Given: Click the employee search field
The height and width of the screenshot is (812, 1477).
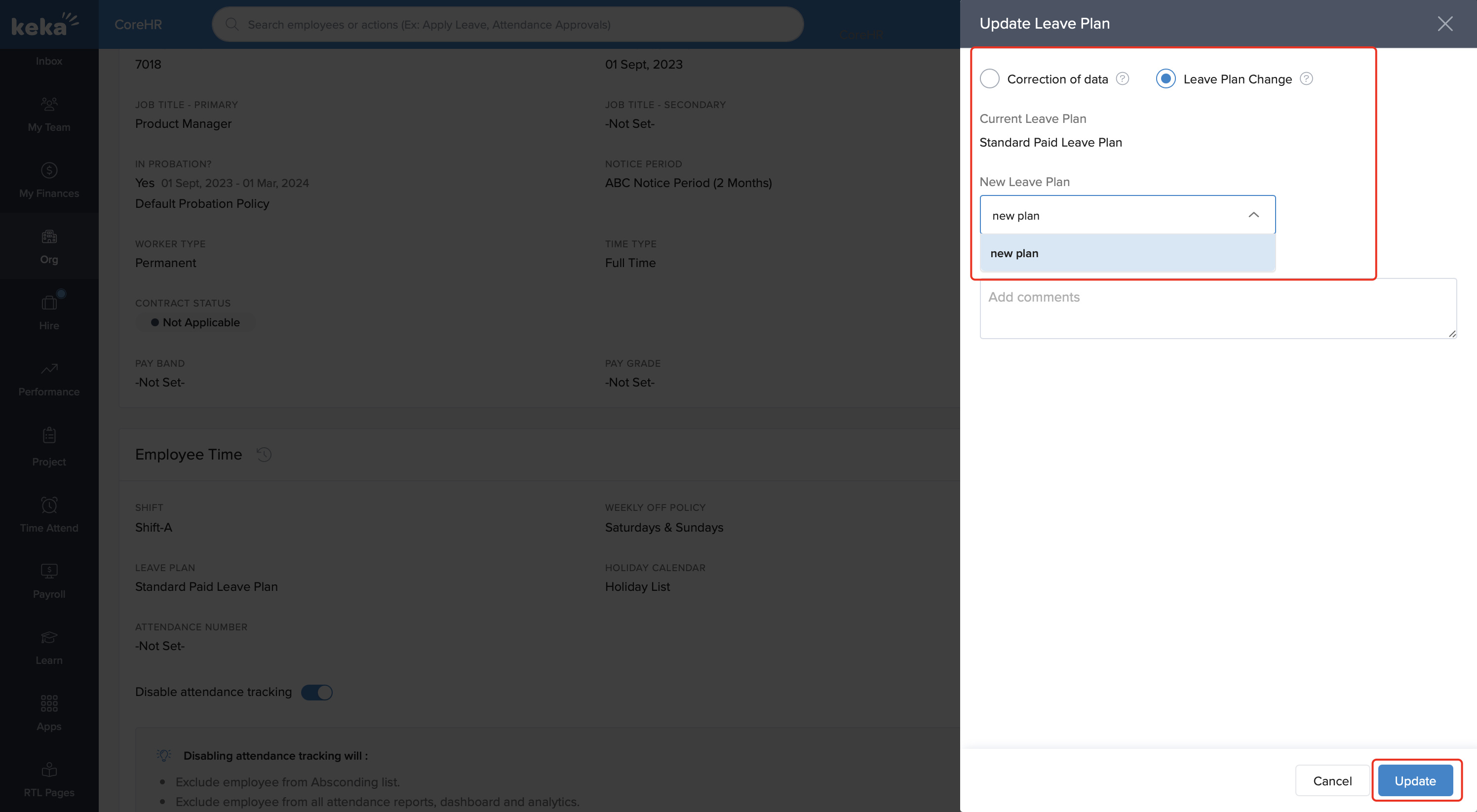Looking at the screenshot, I should point(507,24).
